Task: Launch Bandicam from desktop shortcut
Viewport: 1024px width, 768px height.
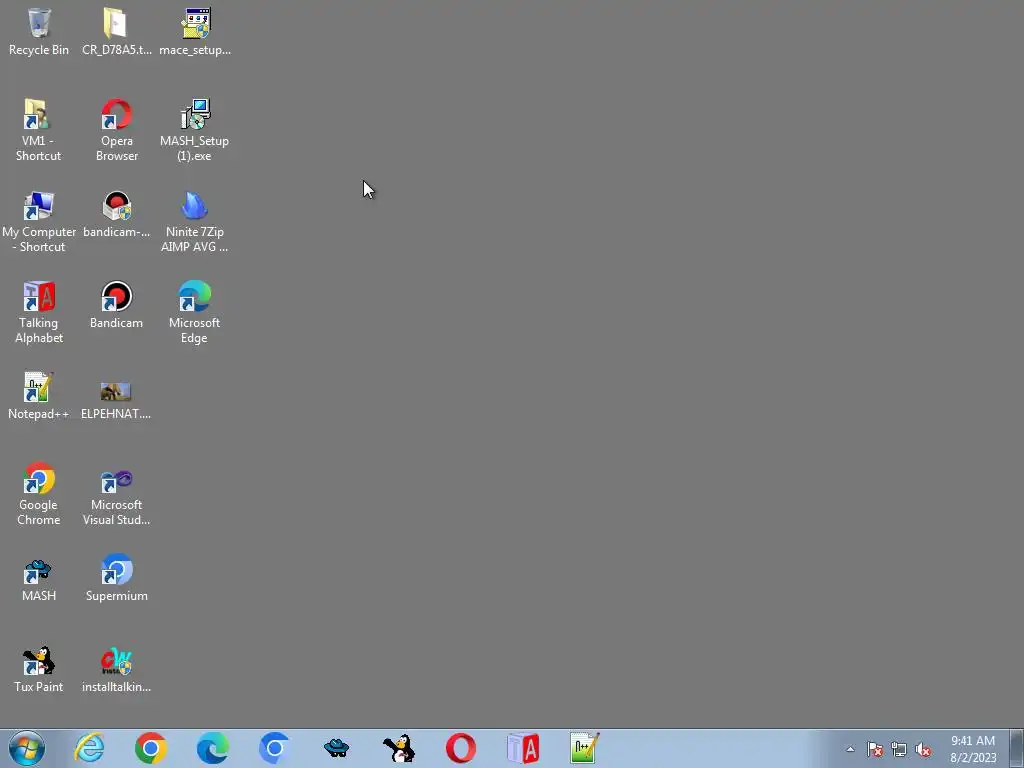Action: click(x=116, y=305)
